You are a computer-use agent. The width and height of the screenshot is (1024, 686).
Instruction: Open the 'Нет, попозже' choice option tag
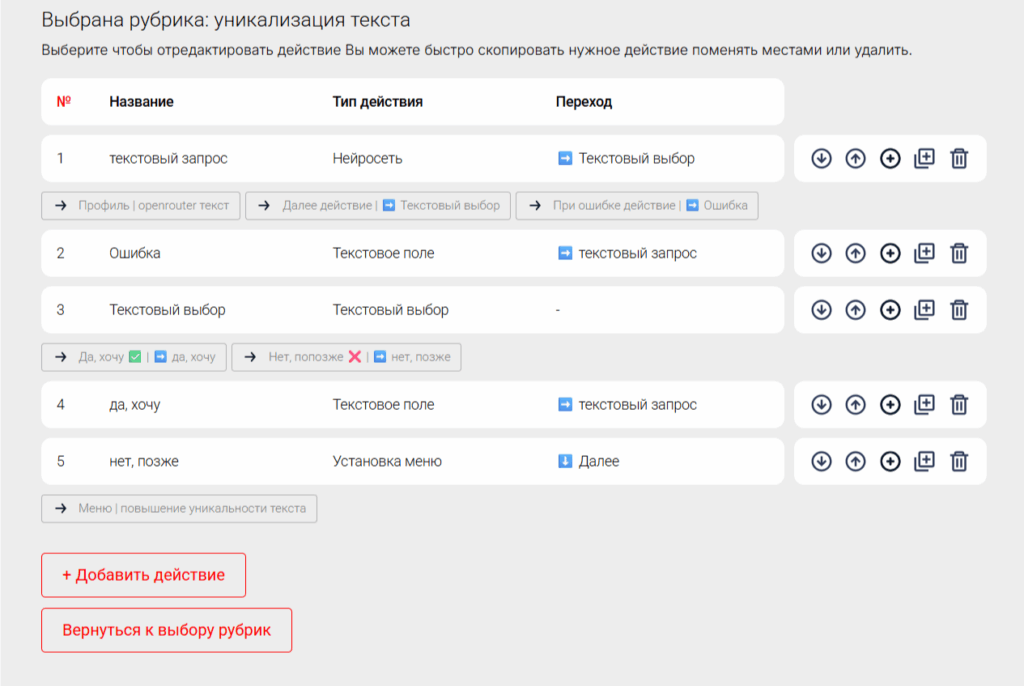point(346,357)
